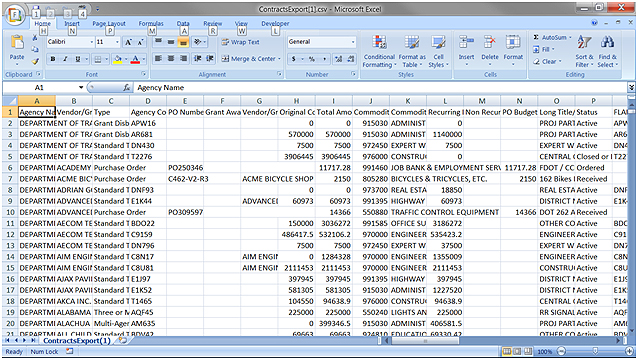Click the Zoom Out minus button
This screenshot has height=360, width=638.
(x=561, y=351)
